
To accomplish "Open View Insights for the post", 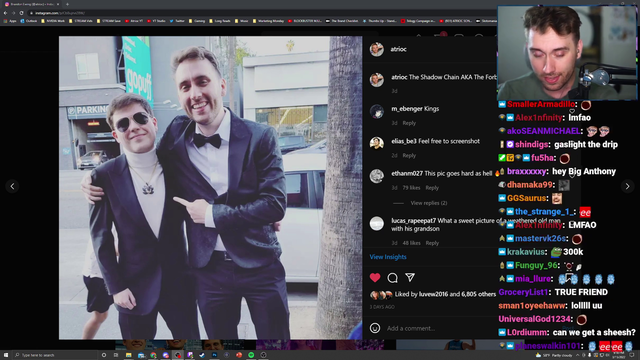I will click(x=388, y=257).
